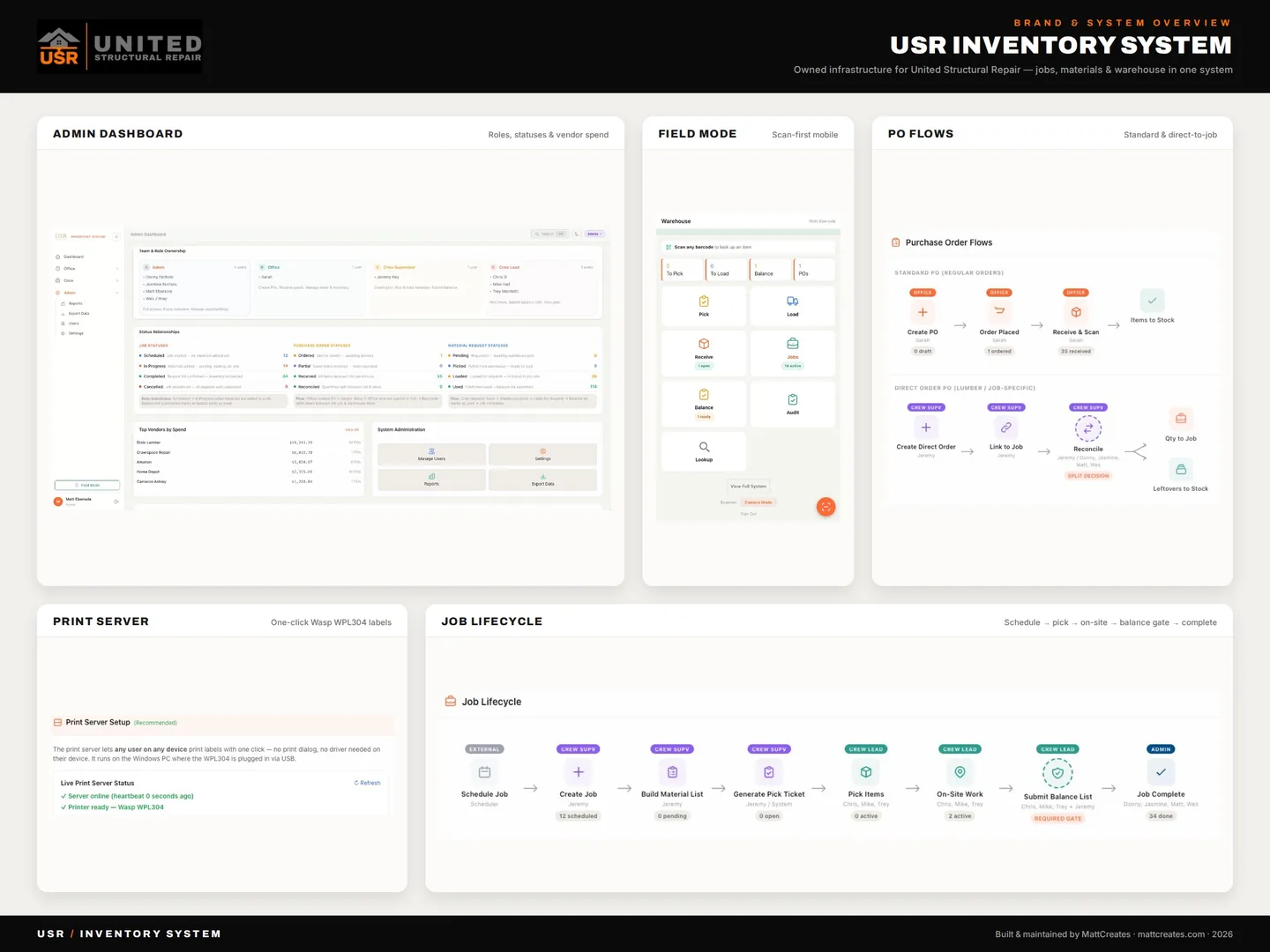
Task: Click View Full System button
Action: [749, 487]
